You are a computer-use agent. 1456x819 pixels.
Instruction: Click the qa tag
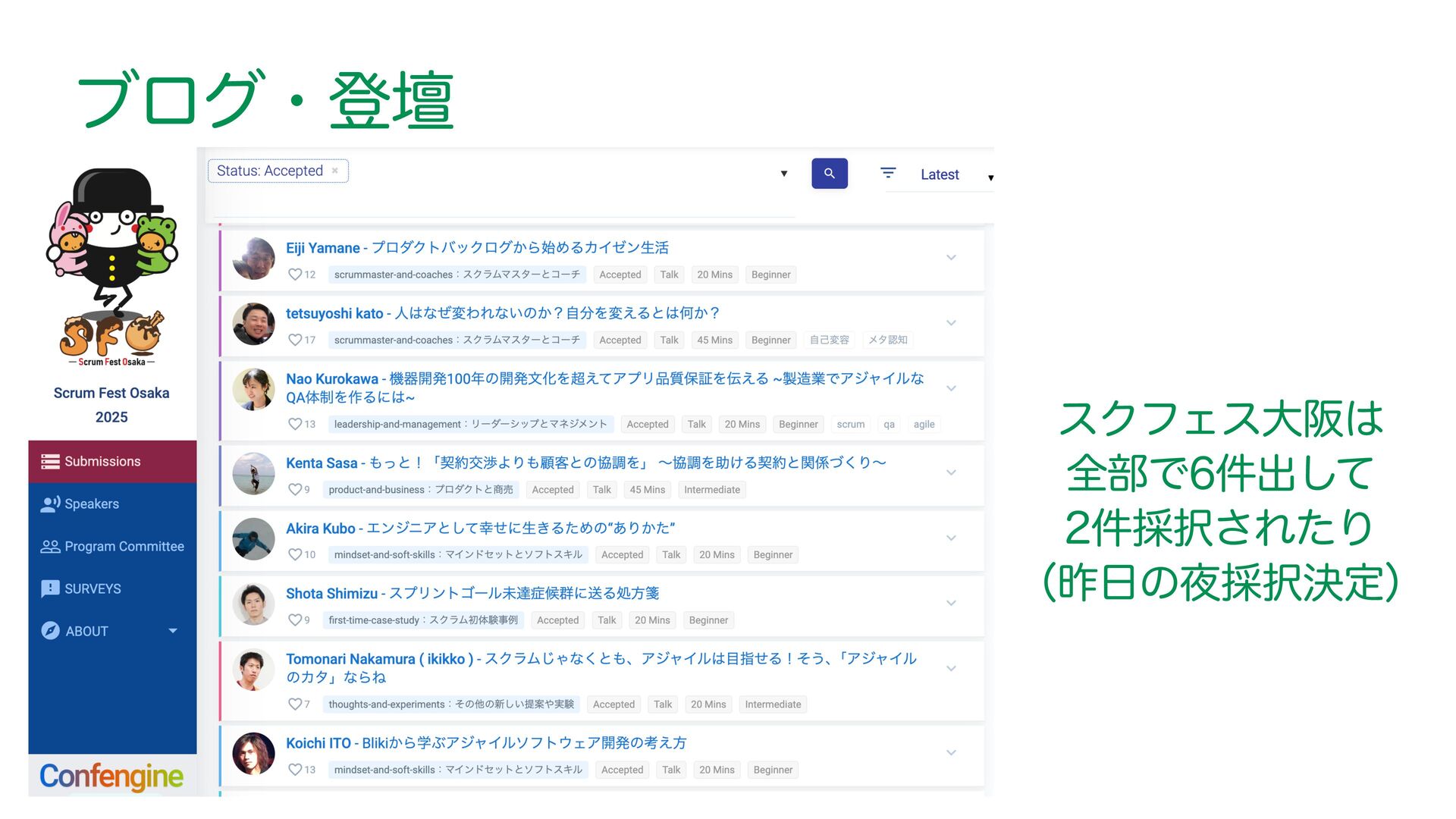(889, 424)
